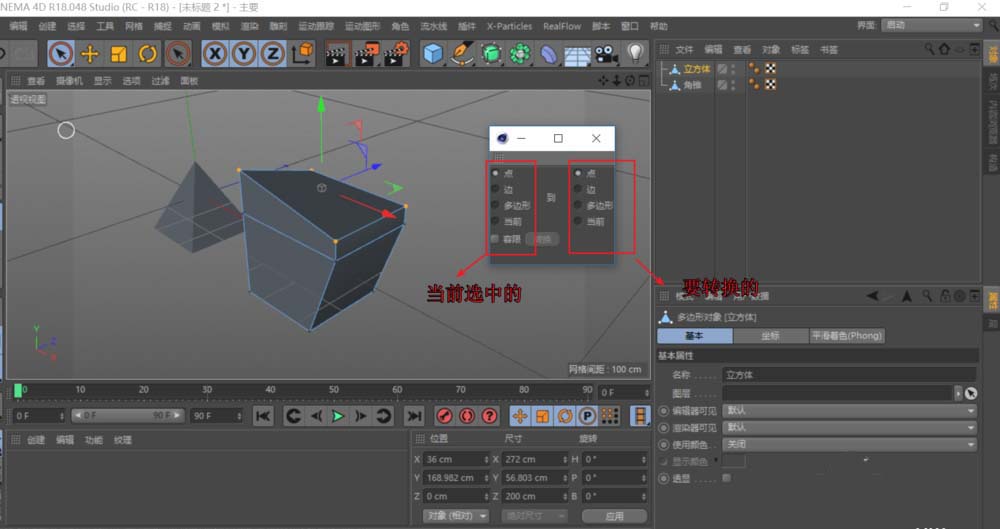Open the 编辑器可见 dropdown
1000x529 pixels.
pos(849,411)
